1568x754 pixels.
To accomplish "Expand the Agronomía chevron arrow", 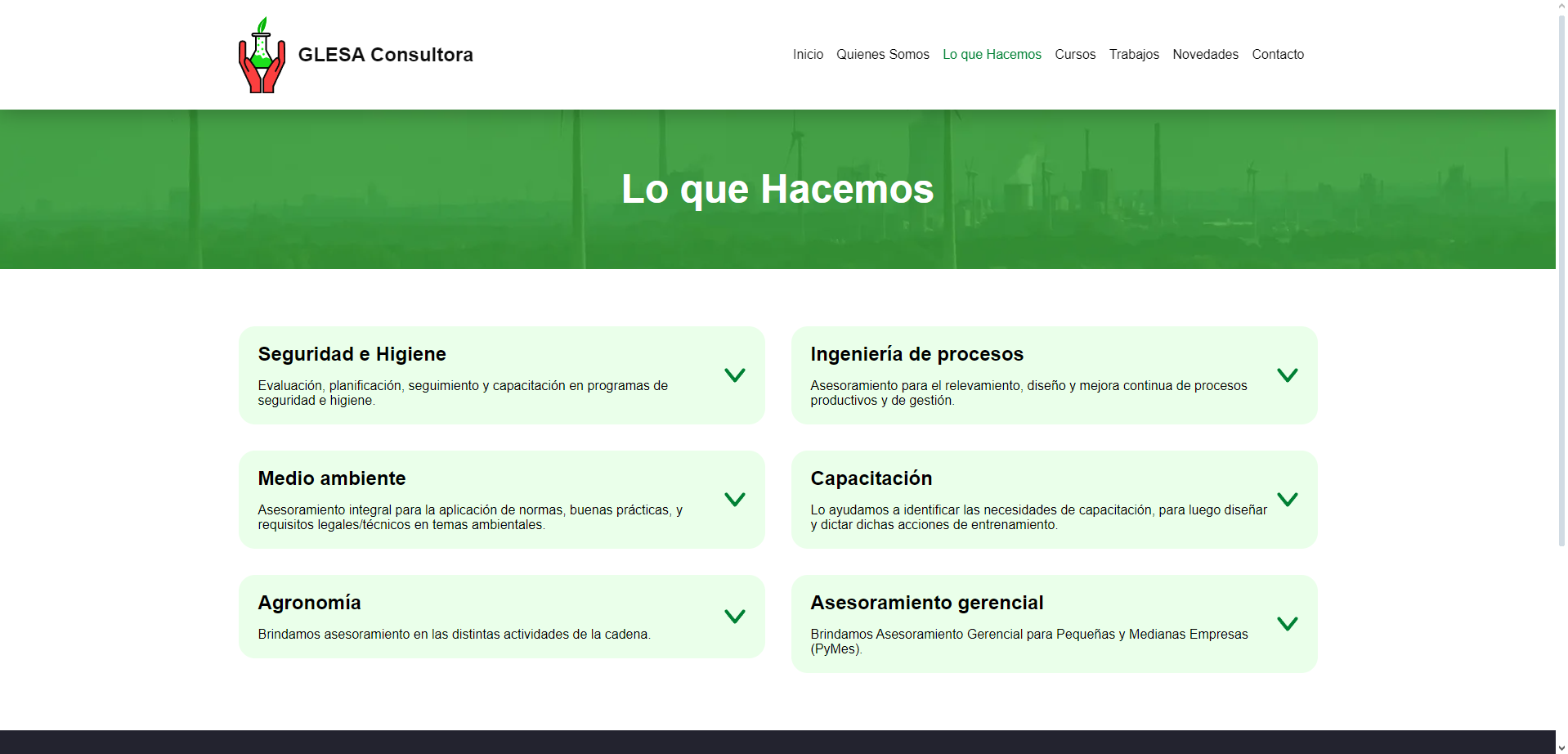I will tap(734, 617).
